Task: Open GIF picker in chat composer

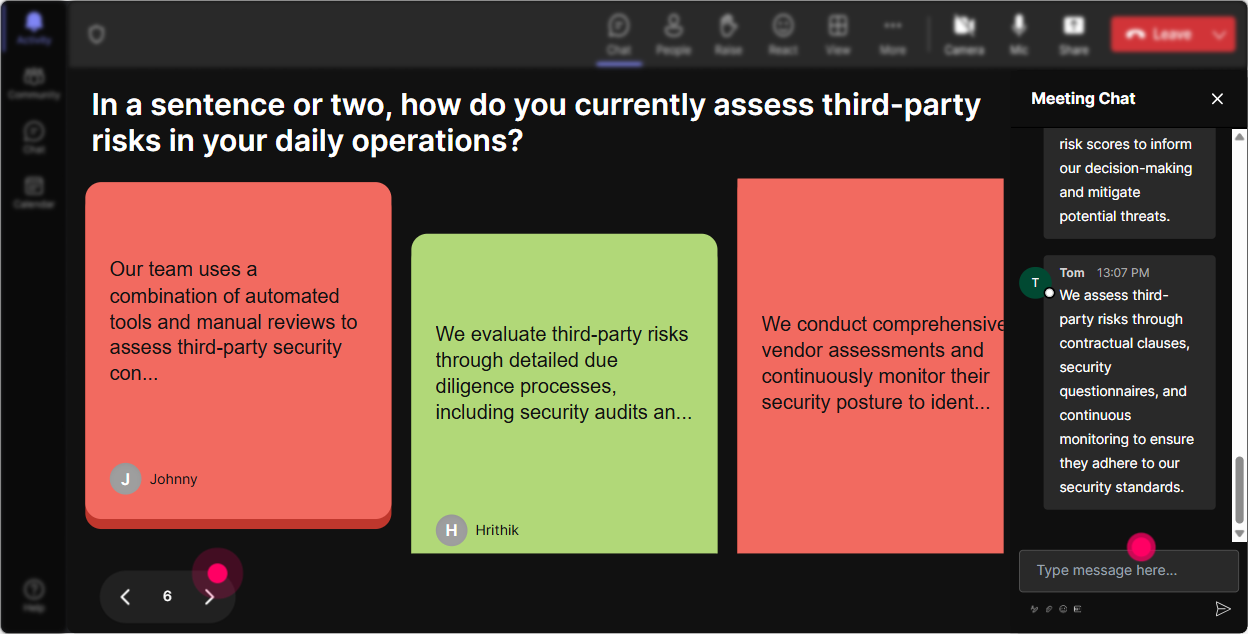Action: [1077, 608]
